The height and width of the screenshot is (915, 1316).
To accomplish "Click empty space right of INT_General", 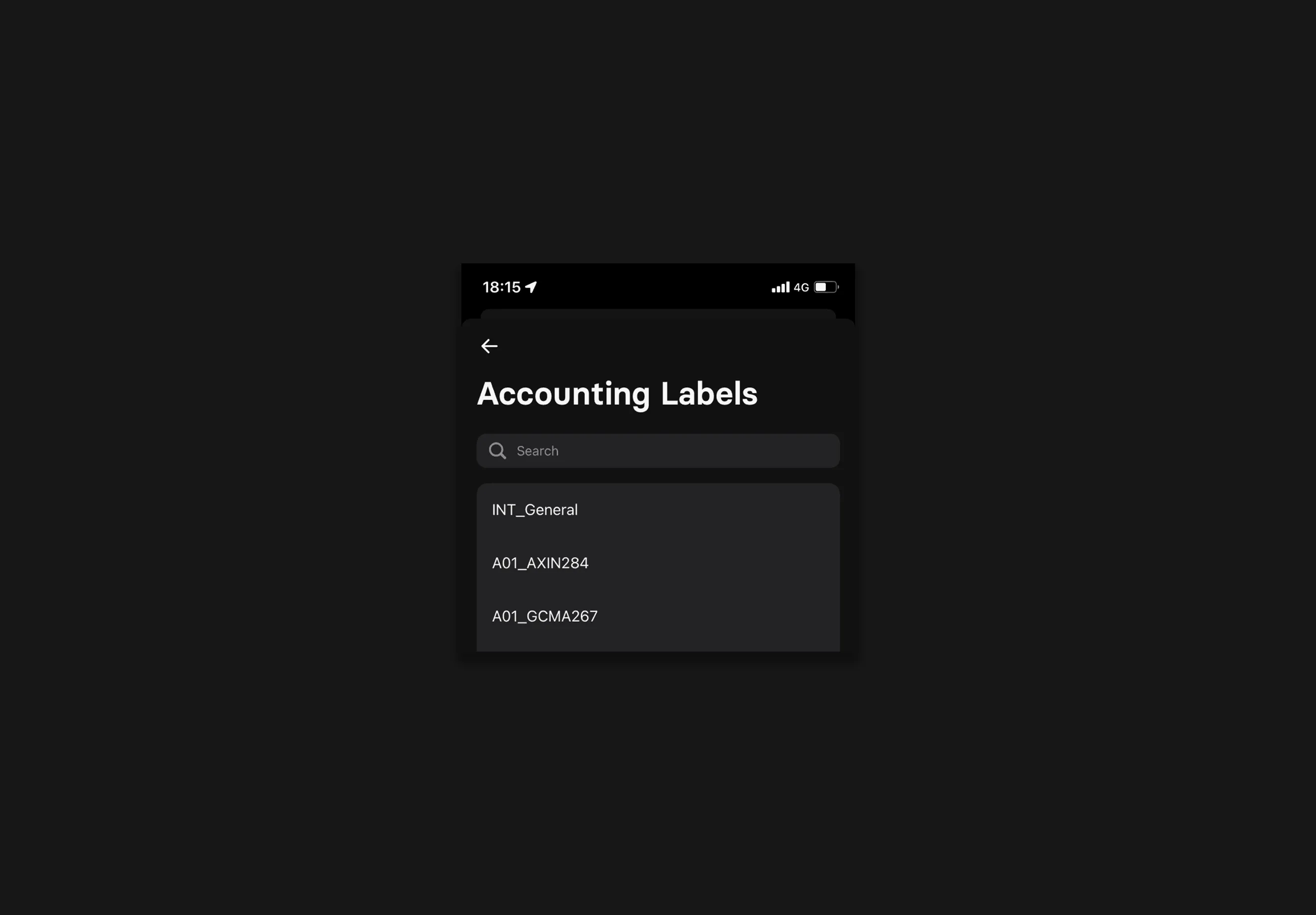I will [x=708, y=510].
